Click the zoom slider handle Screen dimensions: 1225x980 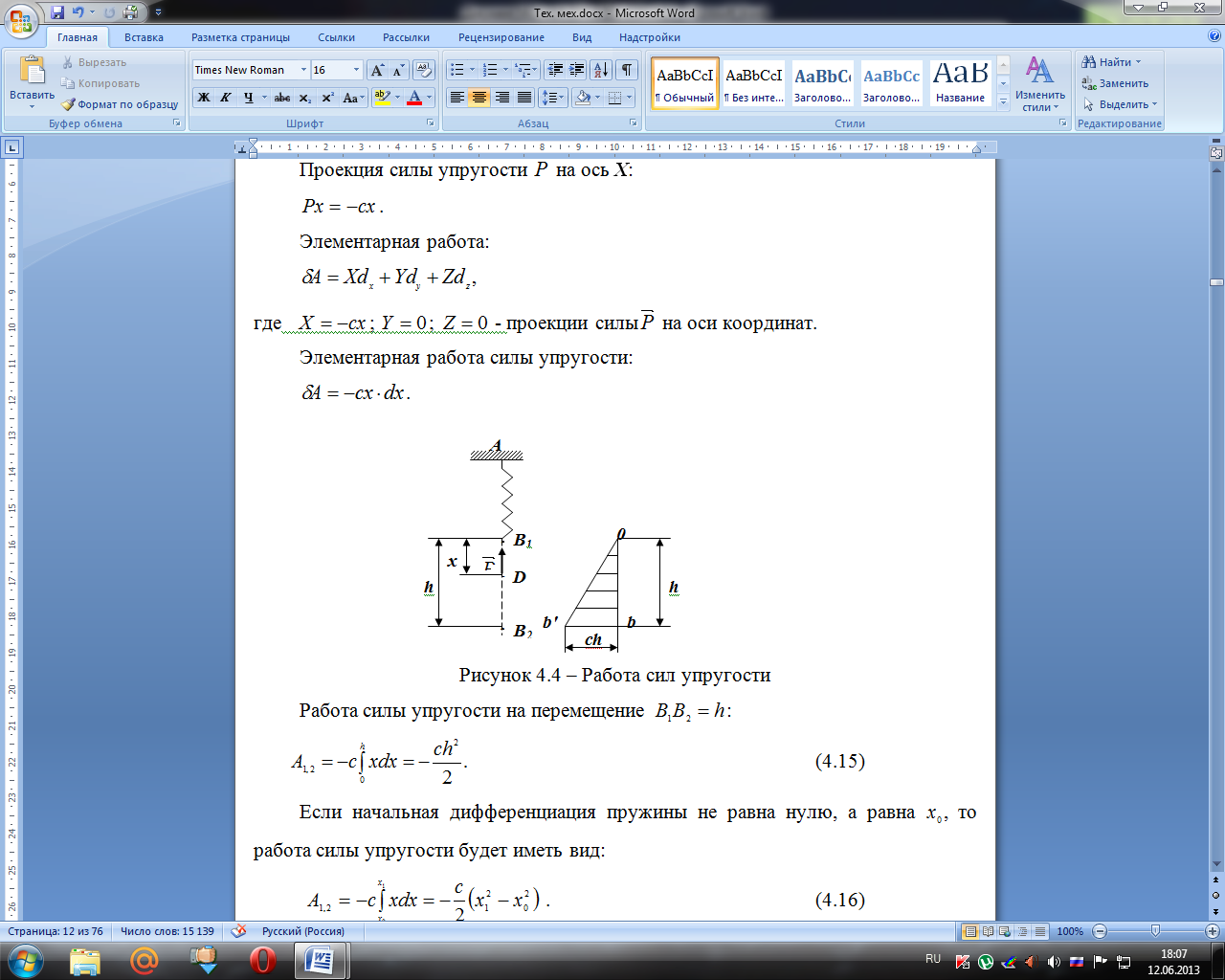click(x=1155, y=931)
